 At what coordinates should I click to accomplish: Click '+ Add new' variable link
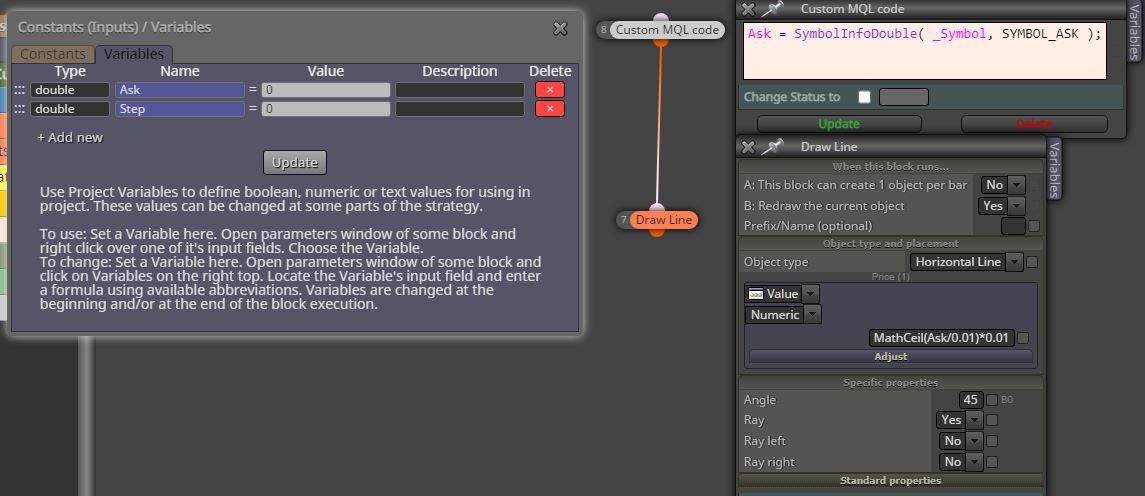point(70,137)
